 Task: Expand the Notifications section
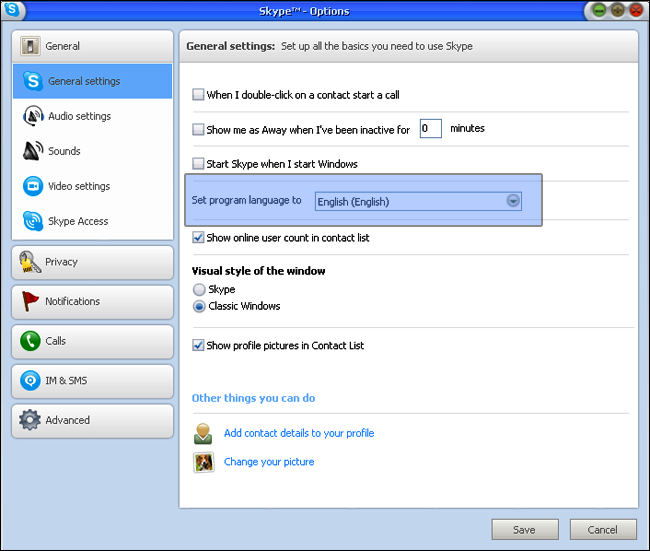(92, 302)
